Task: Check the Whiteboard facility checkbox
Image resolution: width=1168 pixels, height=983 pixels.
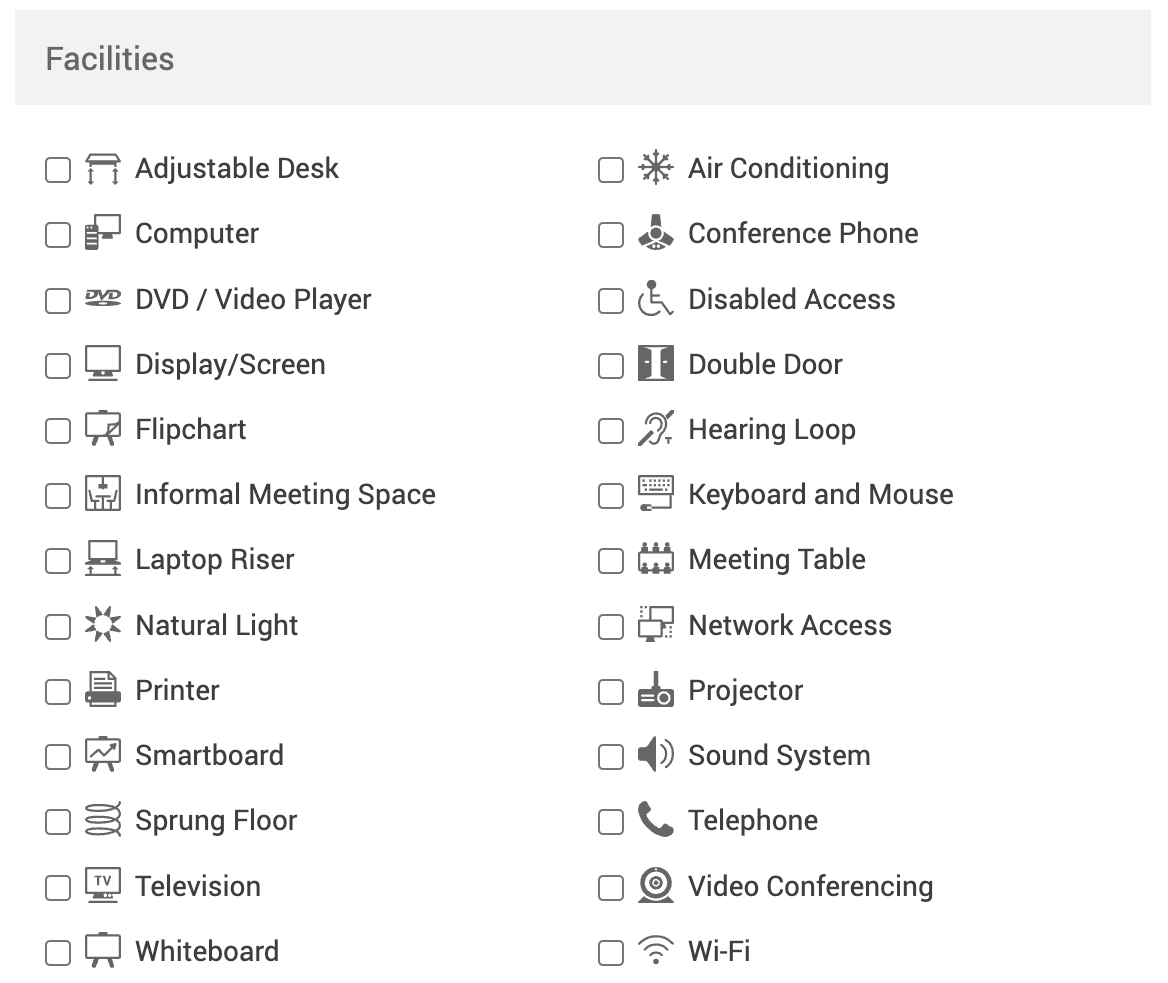Action: [x=57, y=952]
